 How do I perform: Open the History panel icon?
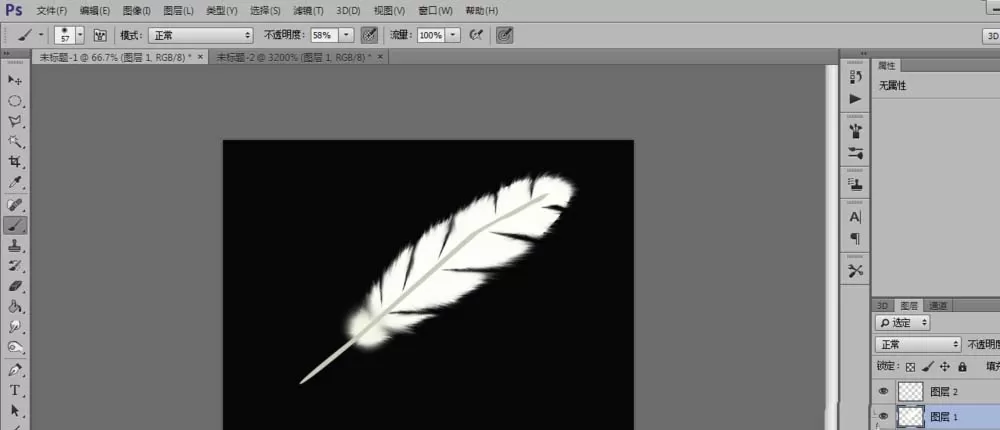[855, 77]
